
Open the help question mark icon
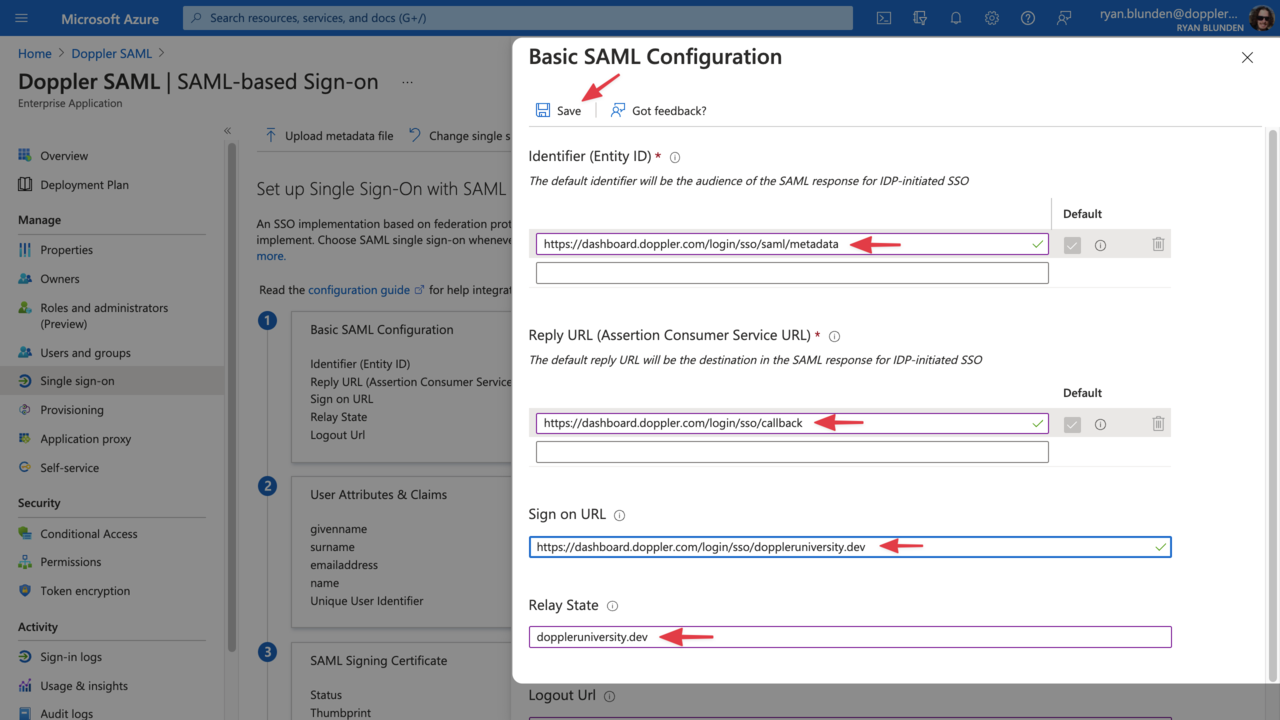tap(1028, 18)
